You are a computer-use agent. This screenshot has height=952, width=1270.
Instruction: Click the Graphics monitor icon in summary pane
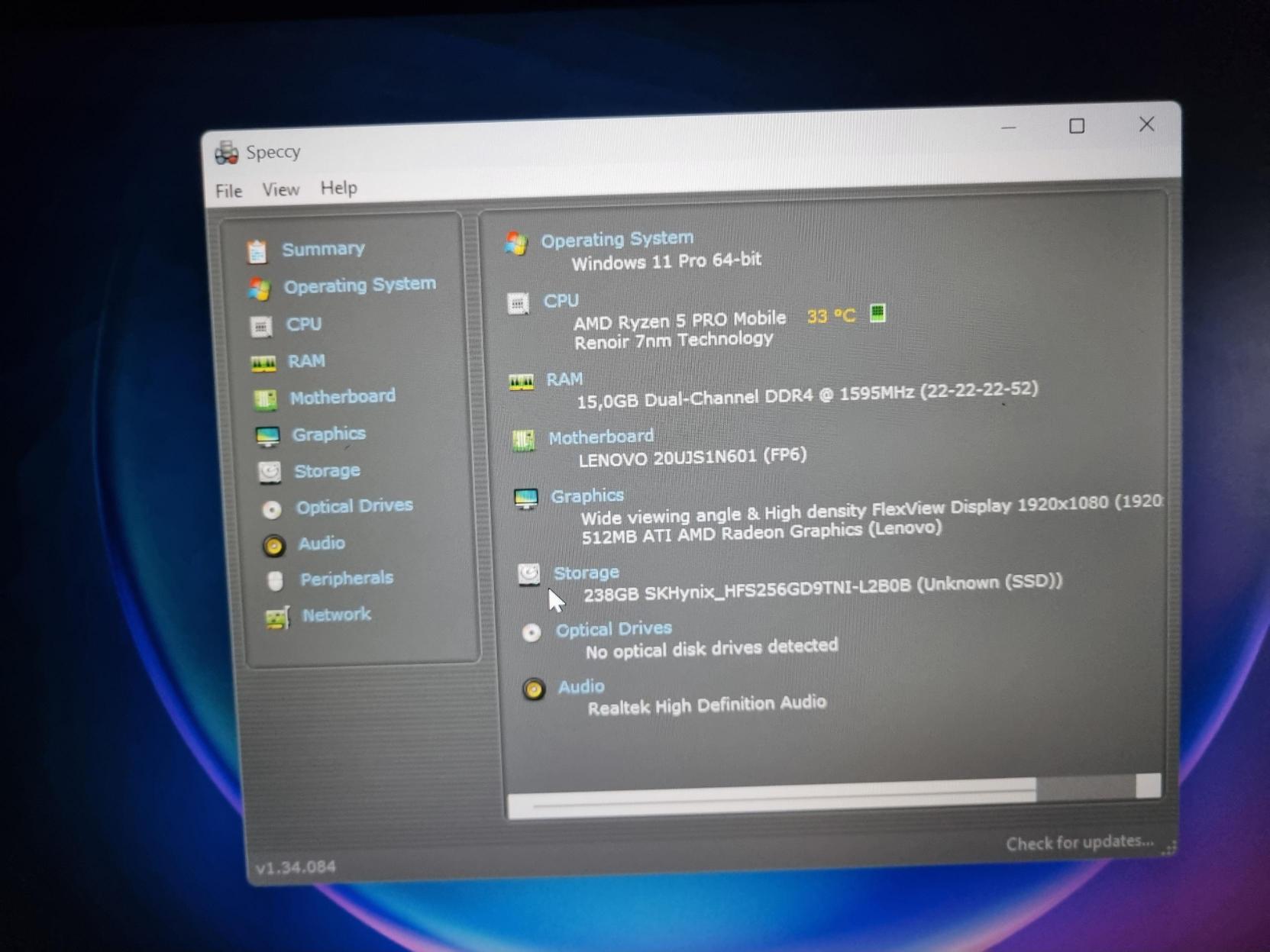click(526, 499)
